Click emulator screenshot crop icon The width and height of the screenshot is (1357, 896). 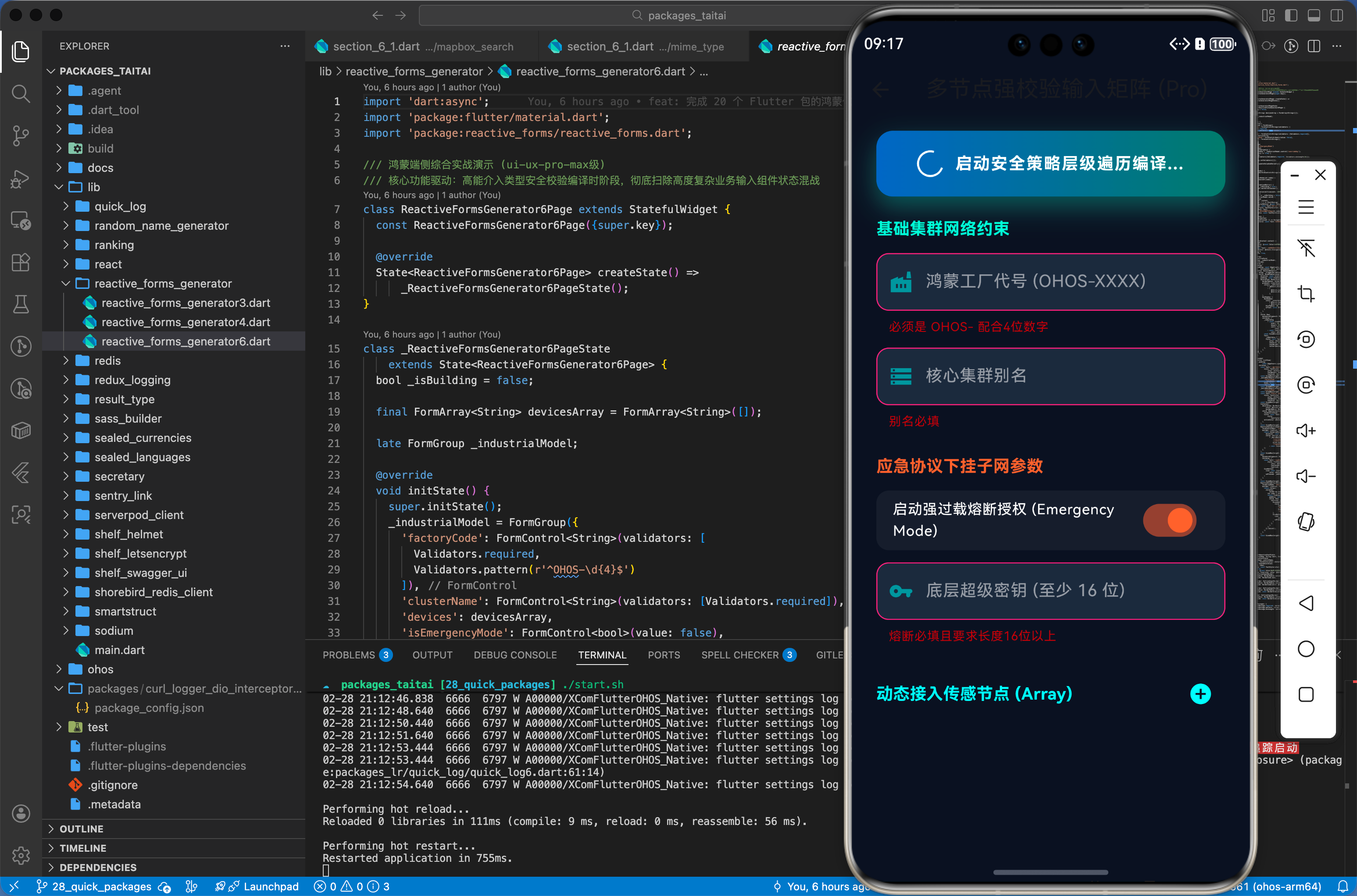[x=1306, y=294]
